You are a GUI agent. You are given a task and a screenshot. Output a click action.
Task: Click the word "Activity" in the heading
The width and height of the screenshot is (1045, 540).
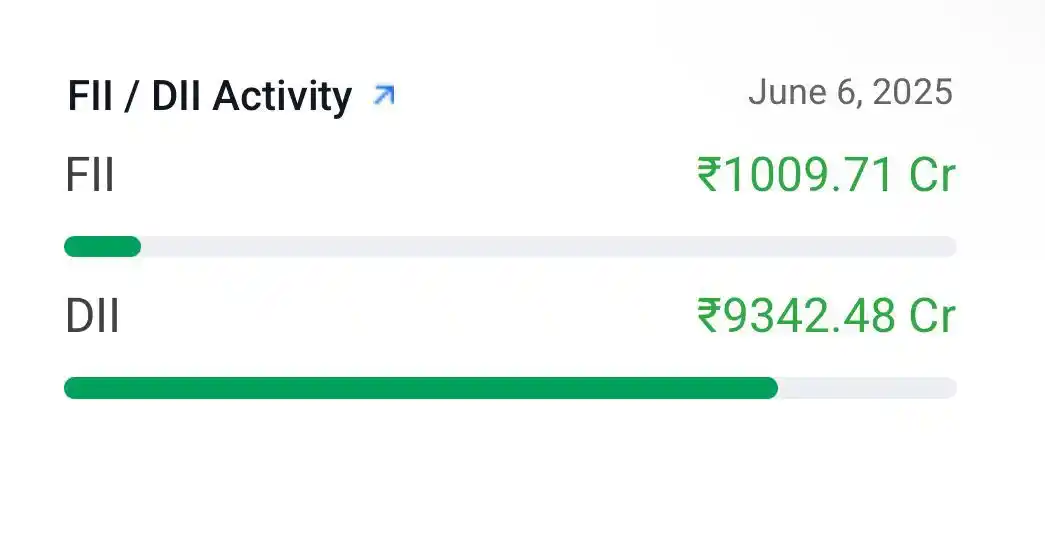point(282,96)
